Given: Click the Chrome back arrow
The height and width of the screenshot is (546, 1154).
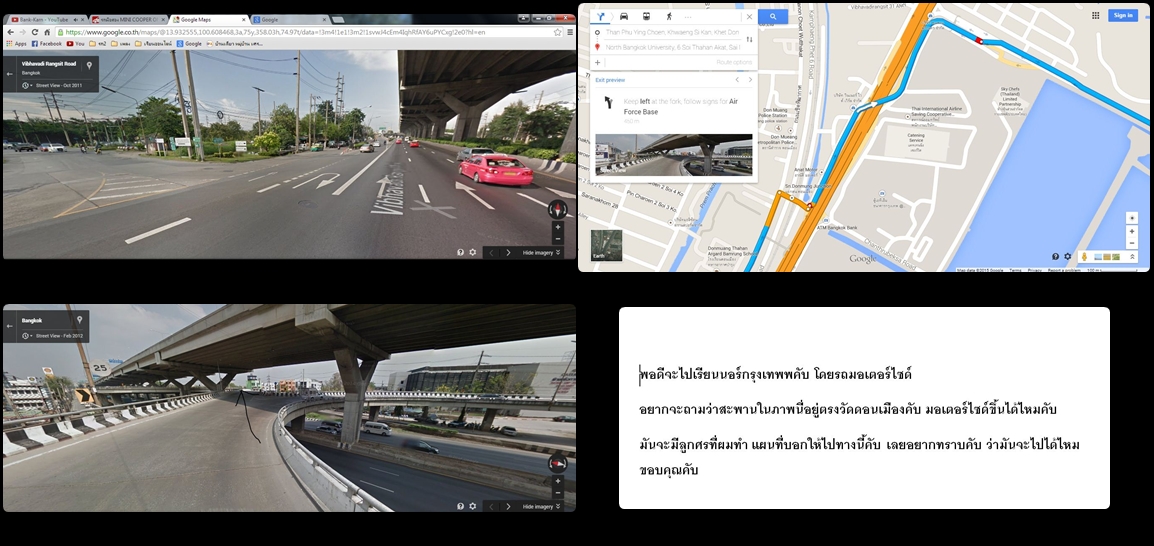Looking at the screenshot, I should tap(10, 32).
